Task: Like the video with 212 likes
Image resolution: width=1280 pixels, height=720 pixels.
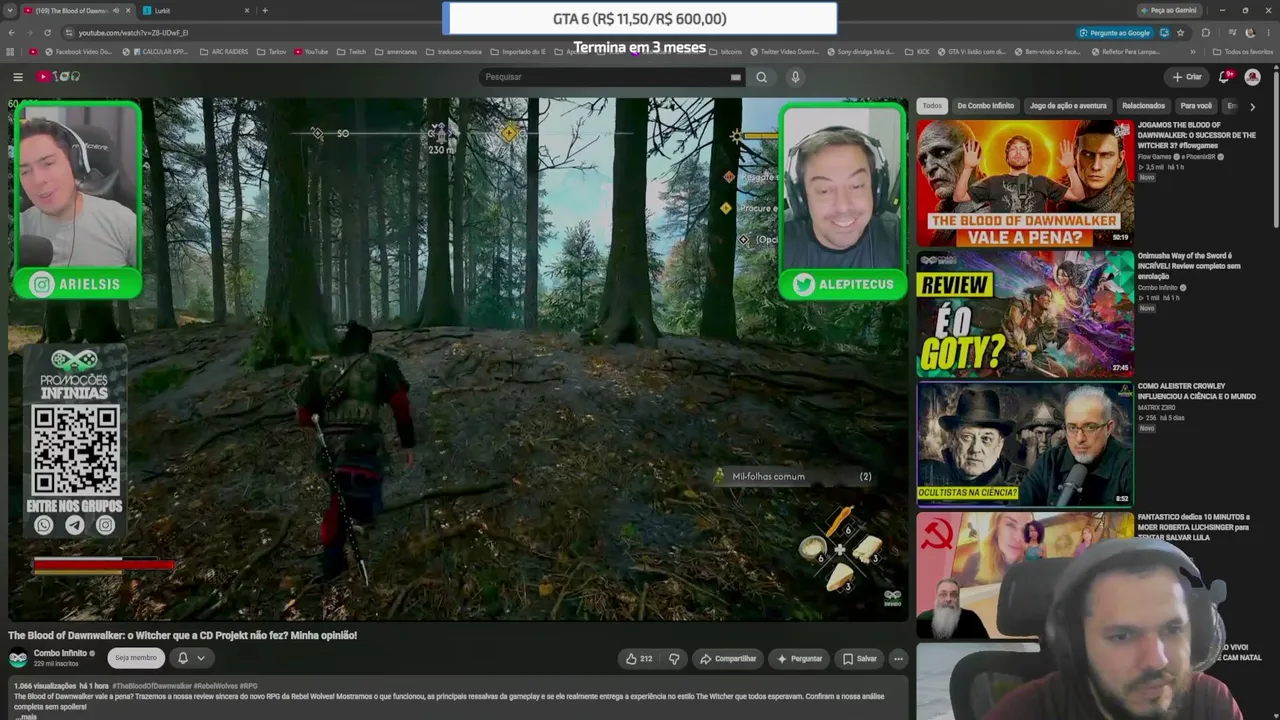Action: tap(639, 658)
